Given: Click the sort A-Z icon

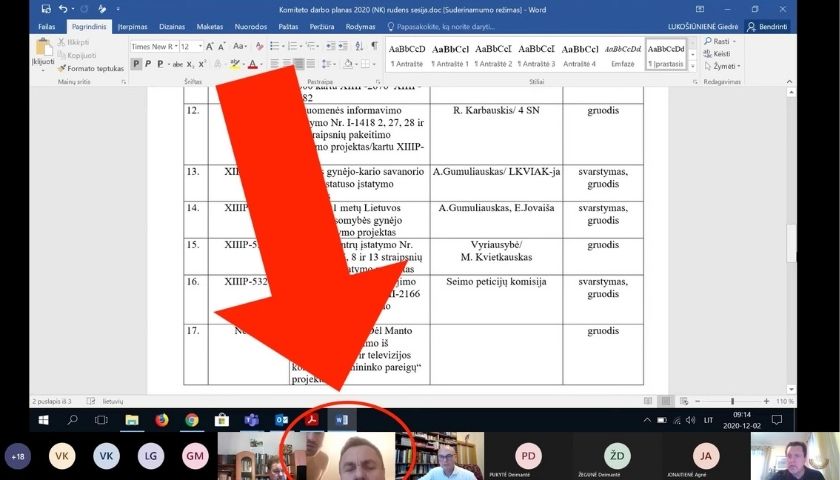Looking at the screenshot, I should click(356, 46).
